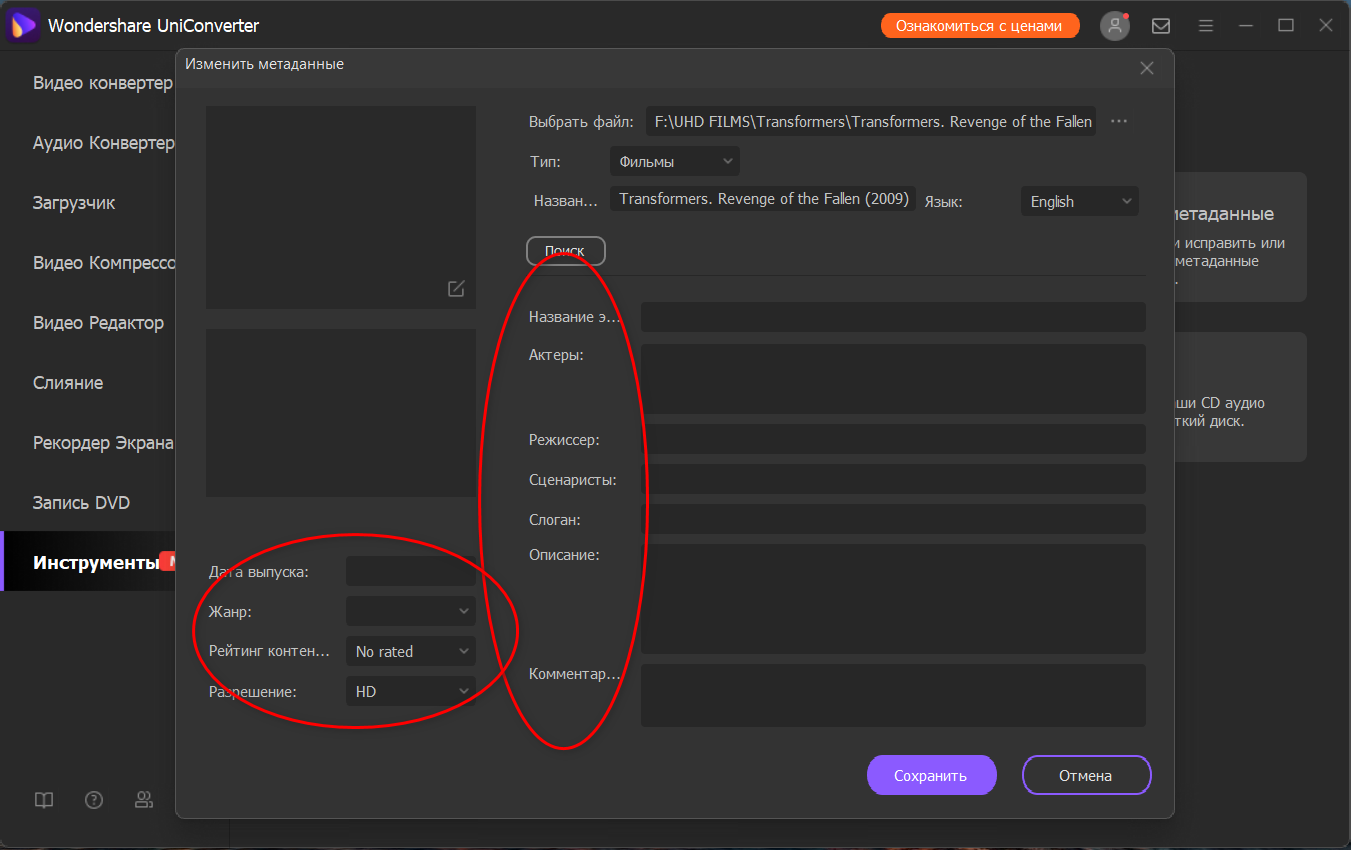This screenshot has width=1351, height=850.
Task: Click the Сохранить button
Action: click(x=931, y=775)
